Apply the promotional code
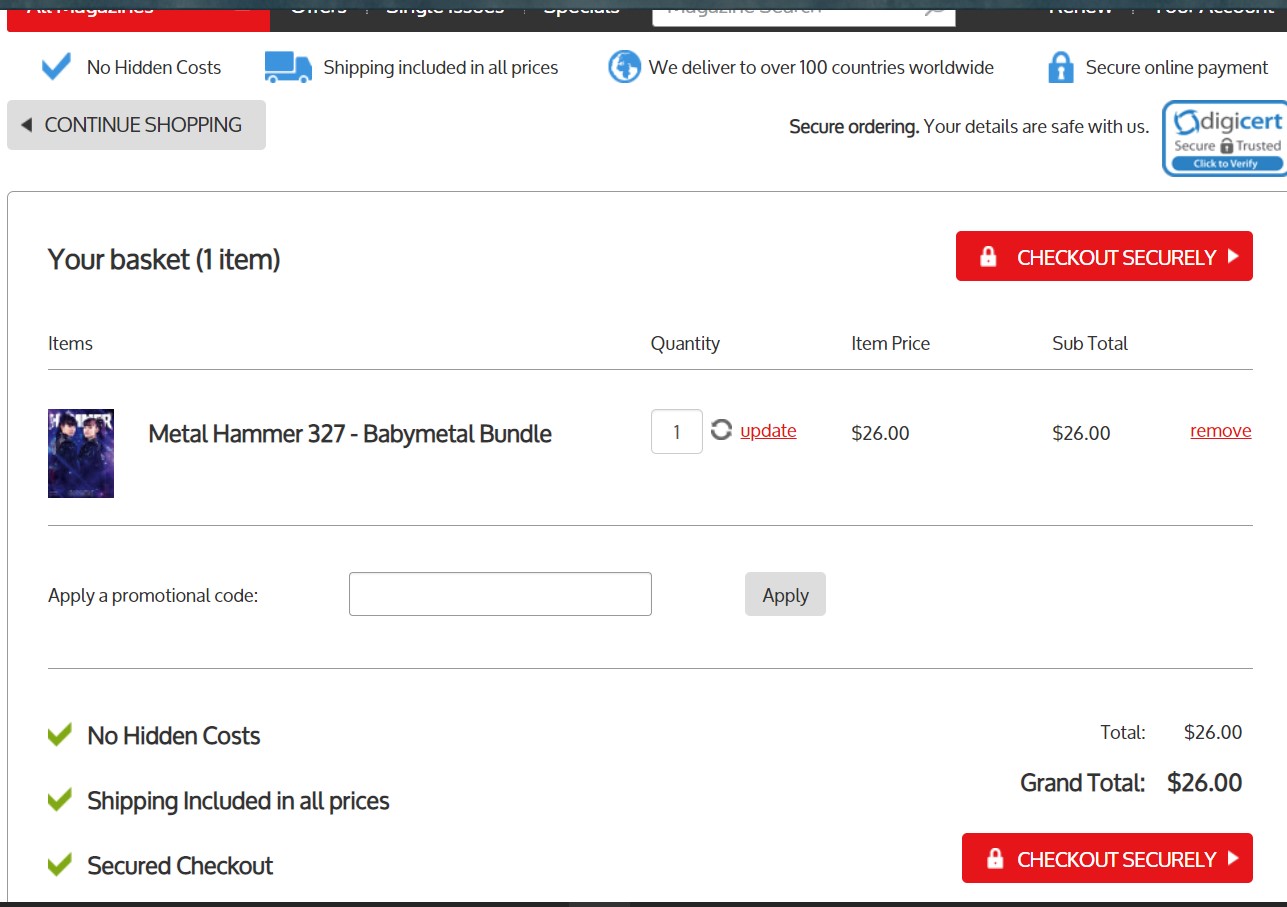This screenshot has height=907, width=1287. click(x=785, y=594)
